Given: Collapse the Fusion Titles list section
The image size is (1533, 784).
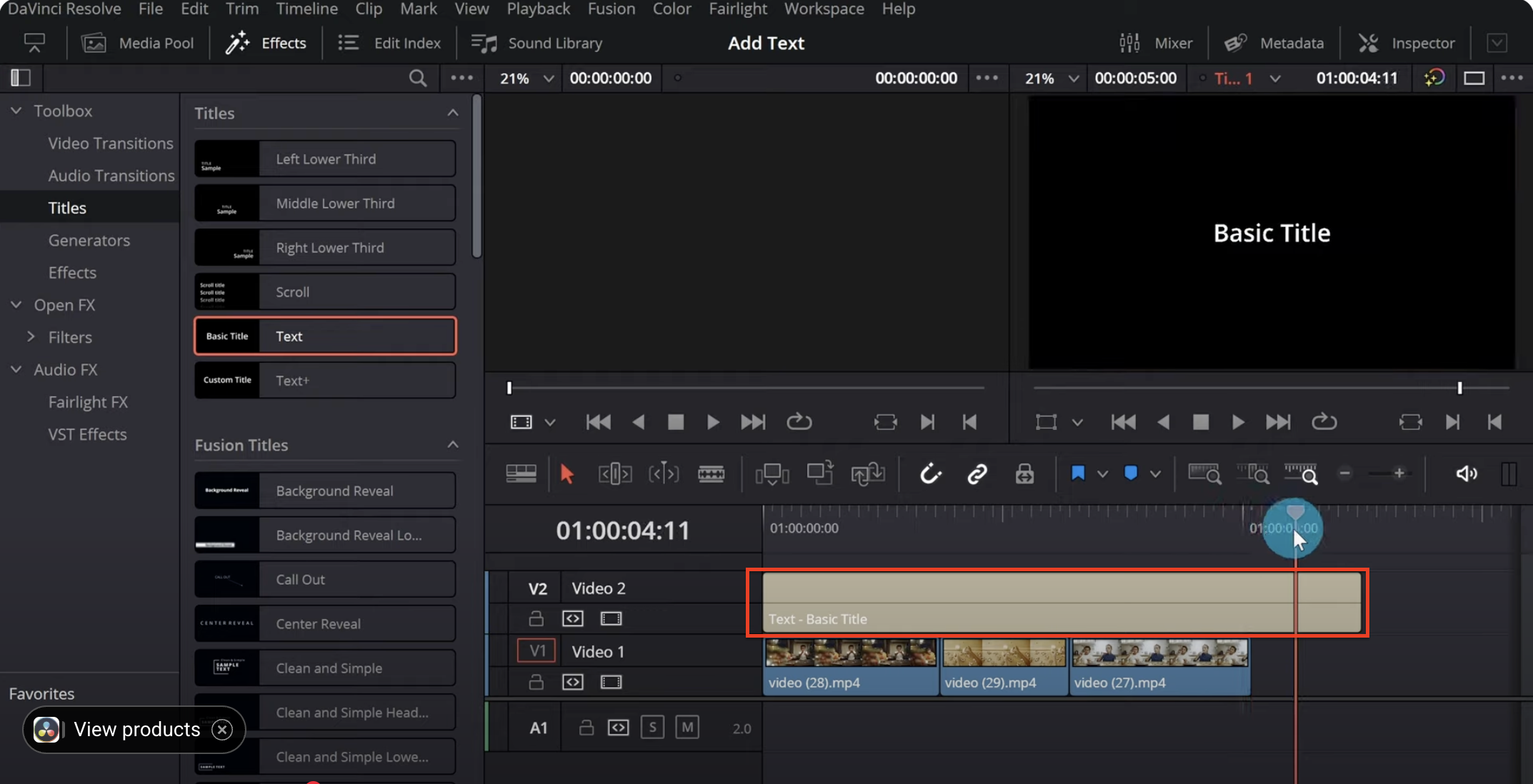Looking at the screenshot, I should (x=453, y=445).
